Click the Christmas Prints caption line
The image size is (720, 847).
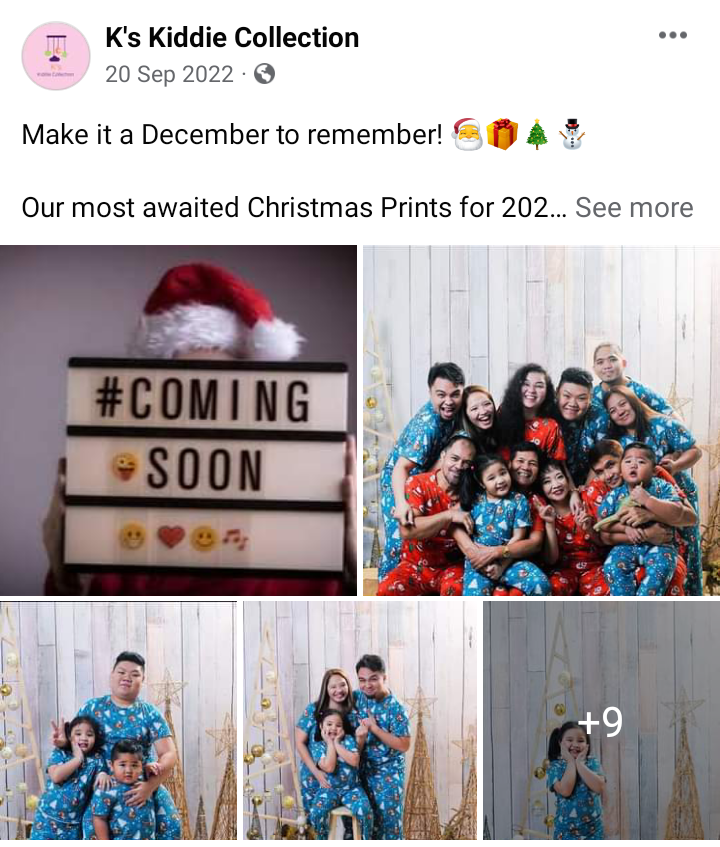tap(294, 207)
